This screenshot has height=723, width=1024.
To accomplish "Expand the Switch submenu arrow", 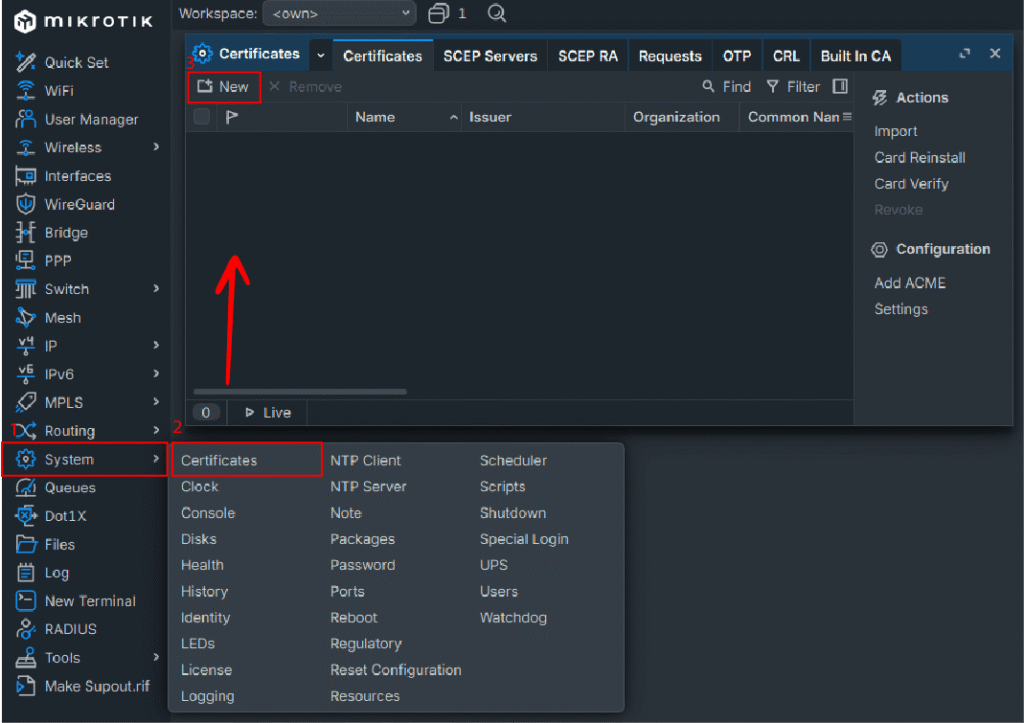I will (156, 289).
